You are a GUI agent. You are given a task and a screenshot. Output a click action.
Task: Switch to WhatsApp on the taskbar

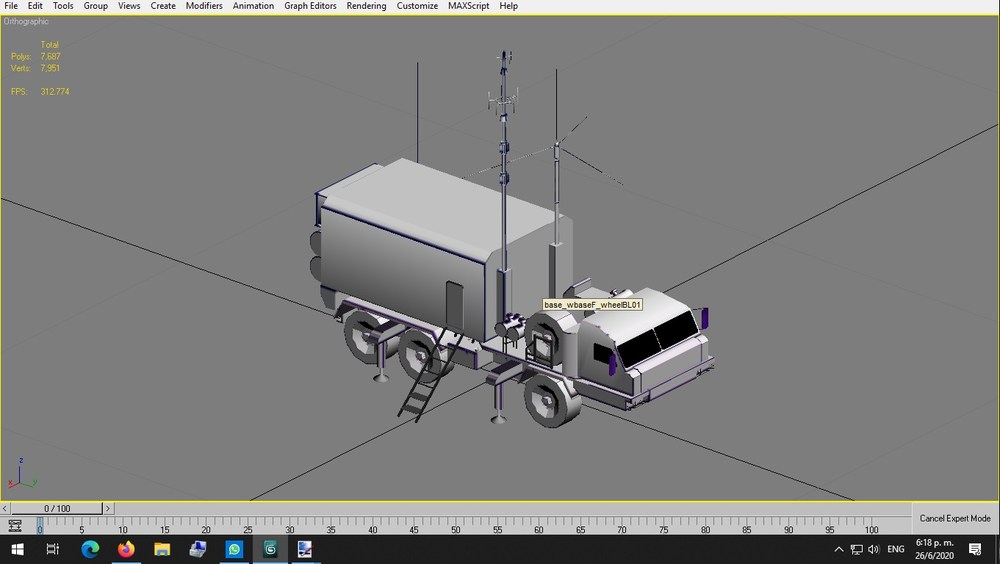click(x=234, y=549)
